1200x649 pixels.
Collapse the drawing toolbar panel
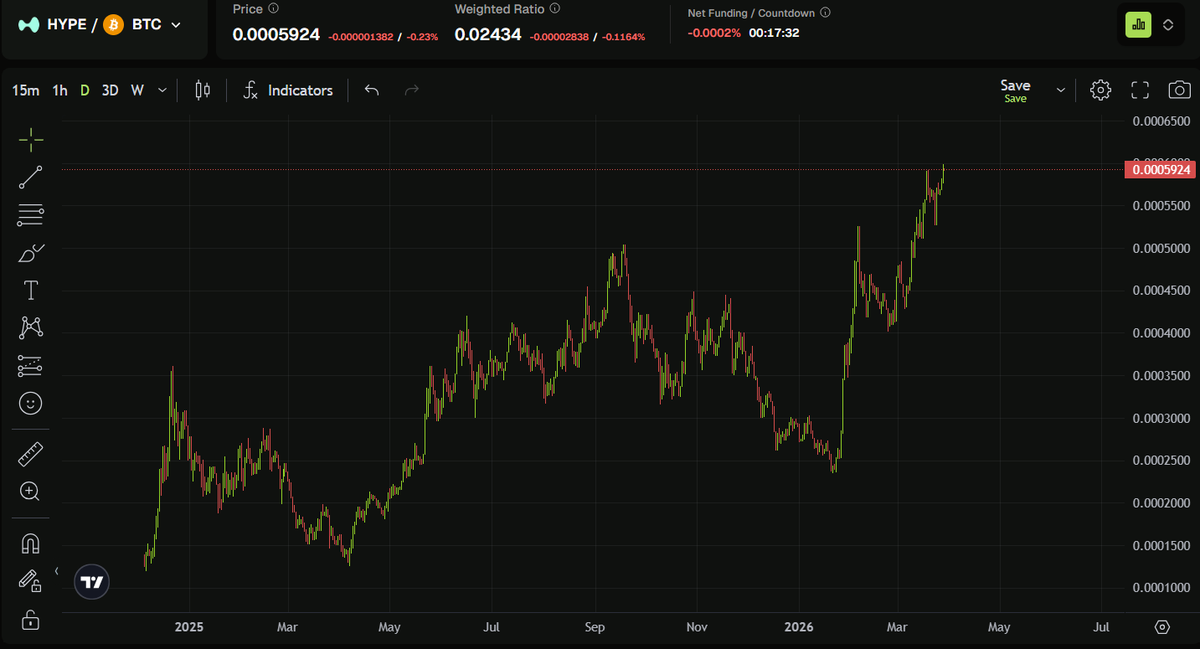point(56,571)
